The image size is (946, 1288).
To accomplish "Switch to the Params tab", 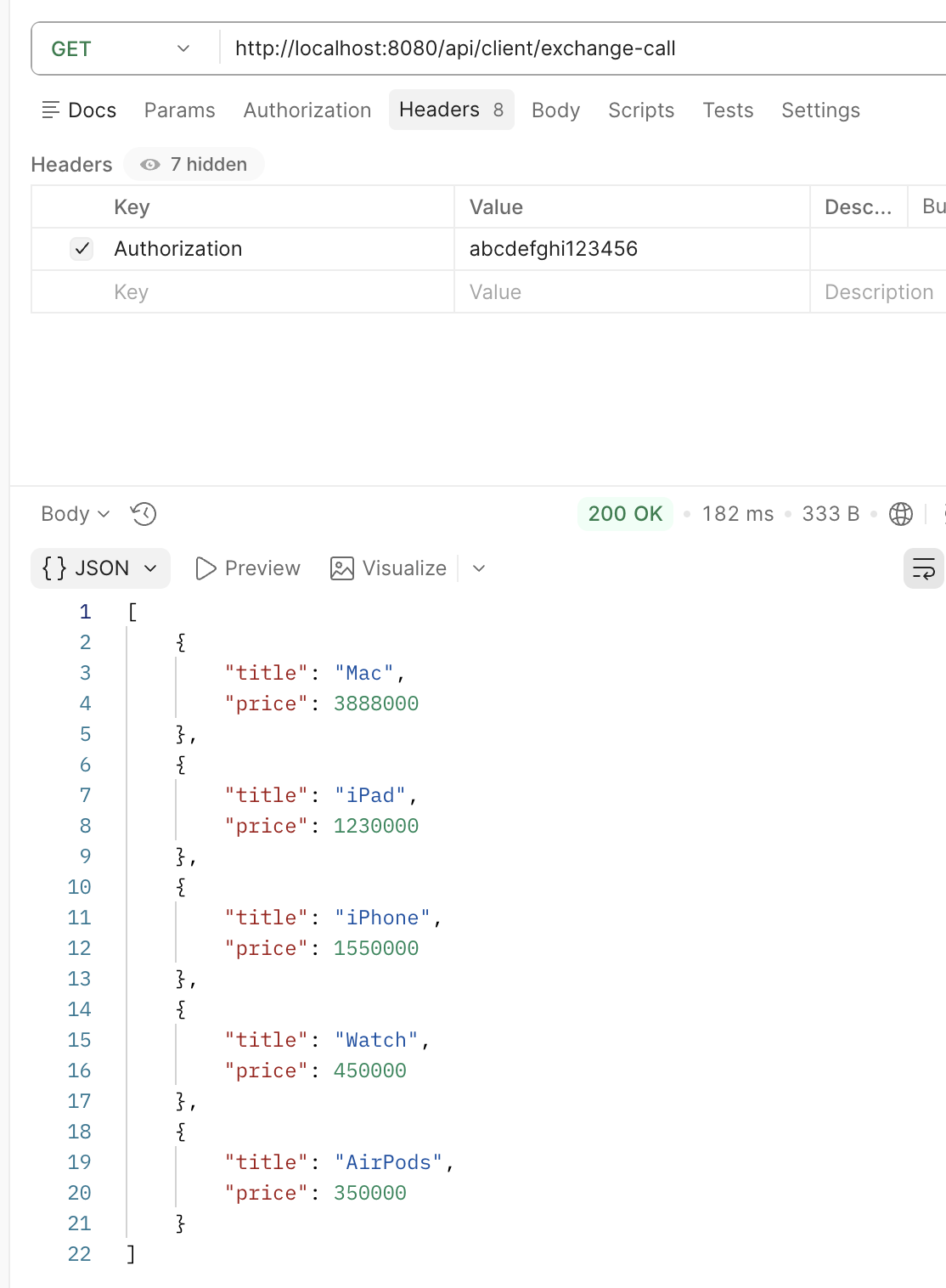I will point(179,110).
